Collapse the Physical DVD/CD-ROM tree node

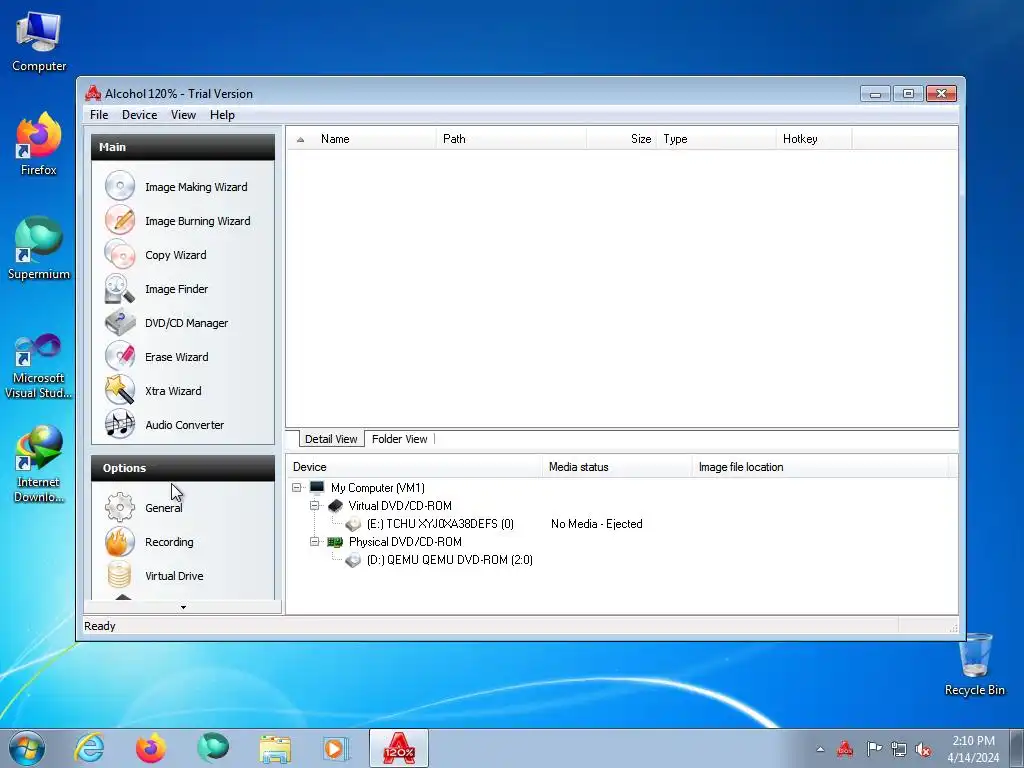pyautogui.click(x=314, y=541)
